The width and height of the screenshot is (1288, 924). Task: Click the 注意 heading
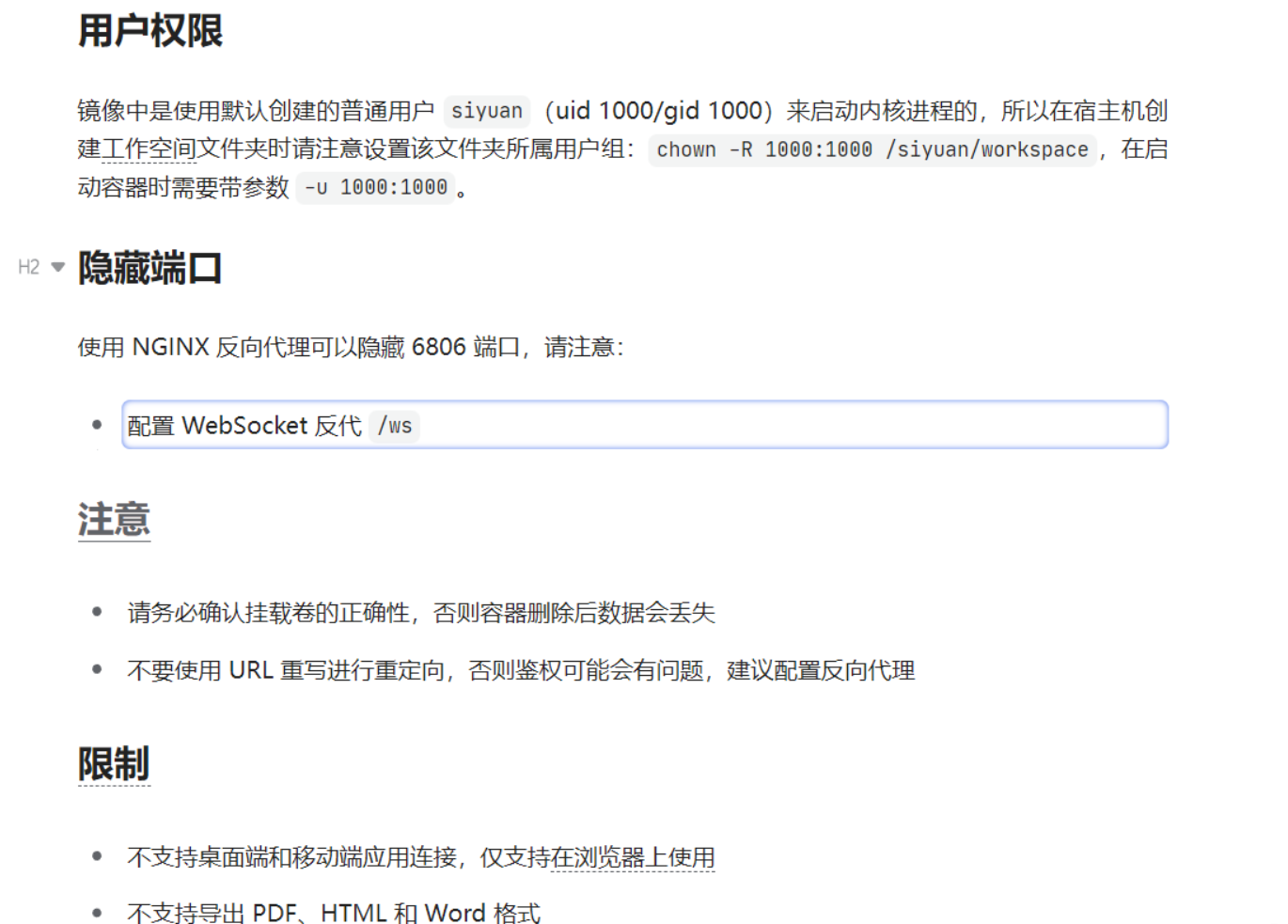[x=114, y=520]
